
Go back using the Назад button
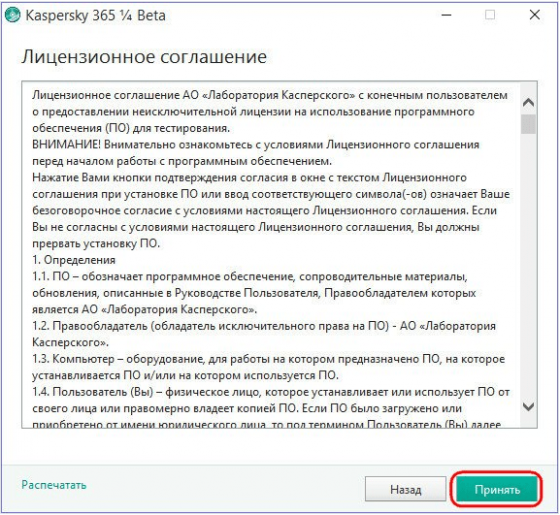[405, 489]
